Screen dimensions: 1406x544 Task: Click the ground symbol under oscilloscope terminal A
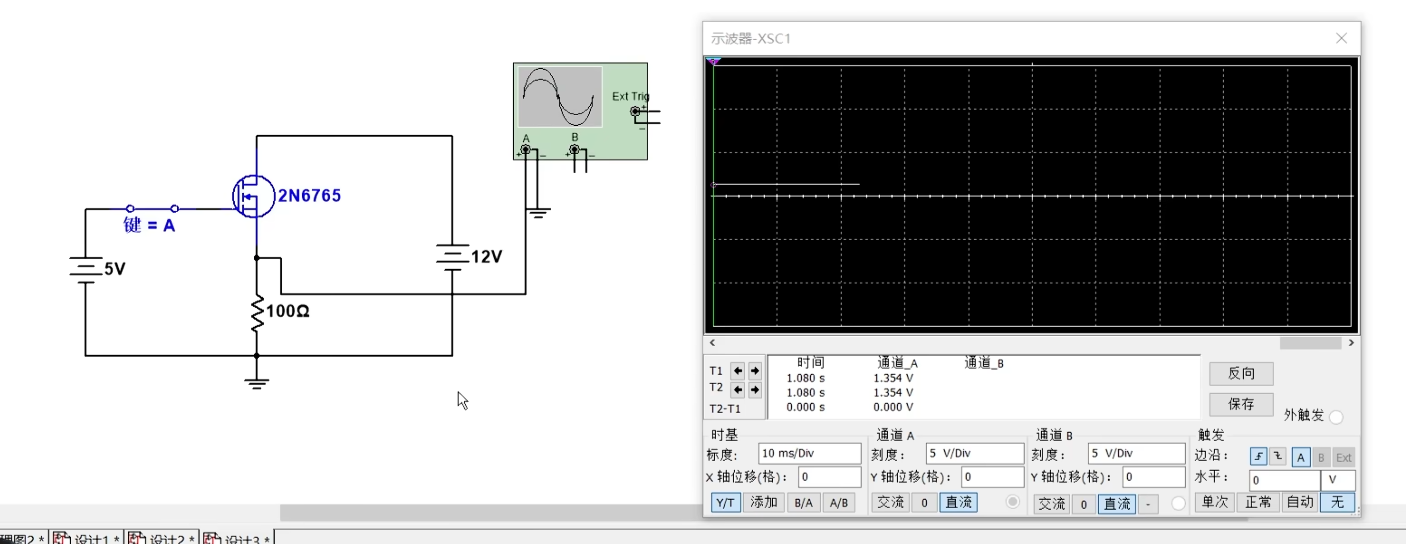[x=538, y=211]
